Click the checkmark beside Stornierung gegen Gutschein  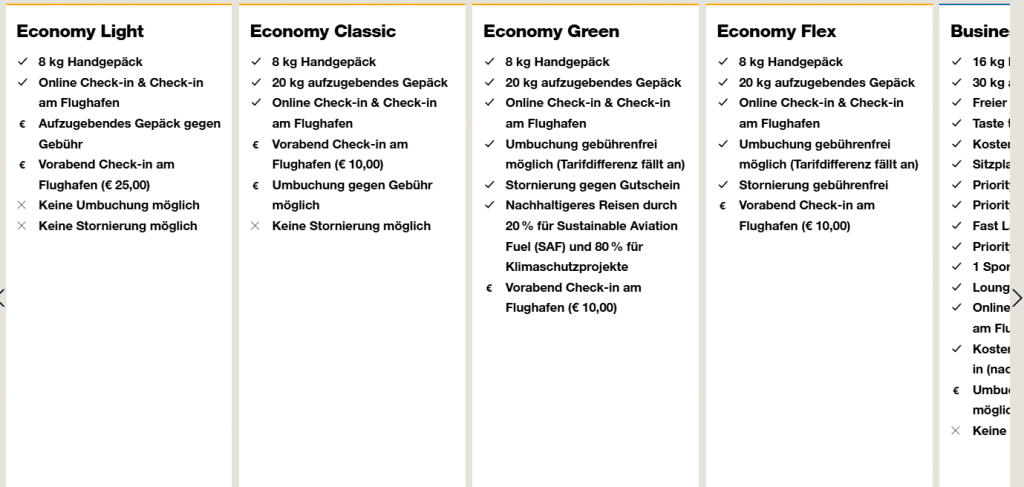(x=490, y=185)
